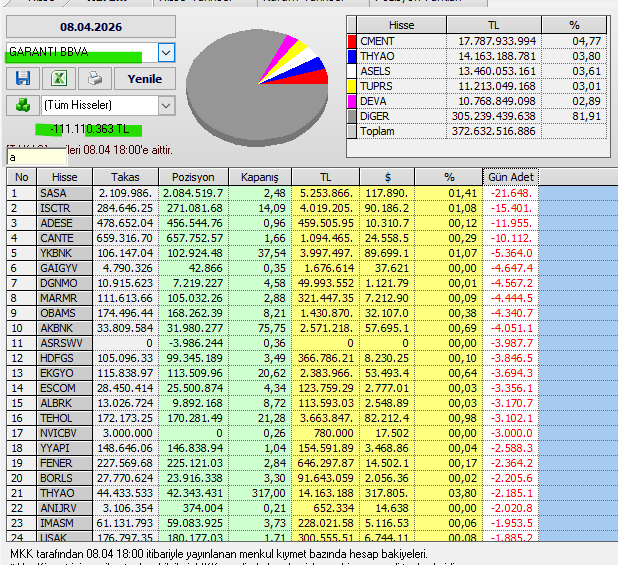
Task: Expand the (Tüm Hisseler) stock filter dropdown
Action: pyautogui.click(x=166, y=106)
